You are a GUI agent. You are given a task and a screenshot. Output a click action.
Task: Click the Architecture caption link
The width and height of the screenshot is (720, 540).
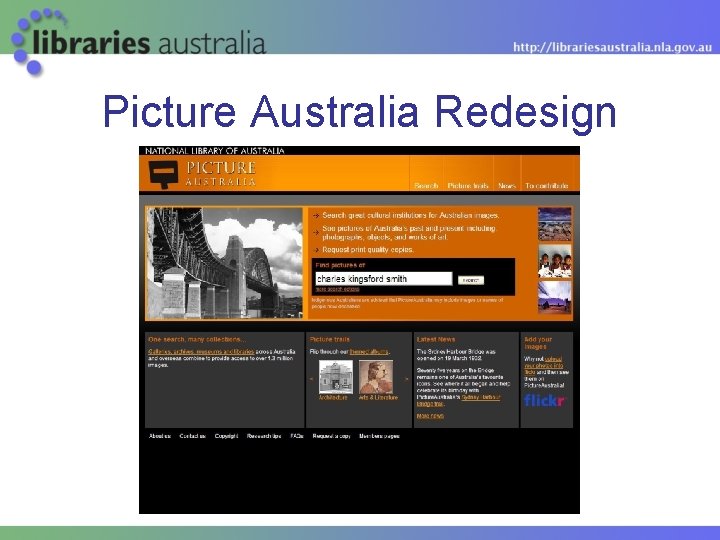[x=333, y=398]
